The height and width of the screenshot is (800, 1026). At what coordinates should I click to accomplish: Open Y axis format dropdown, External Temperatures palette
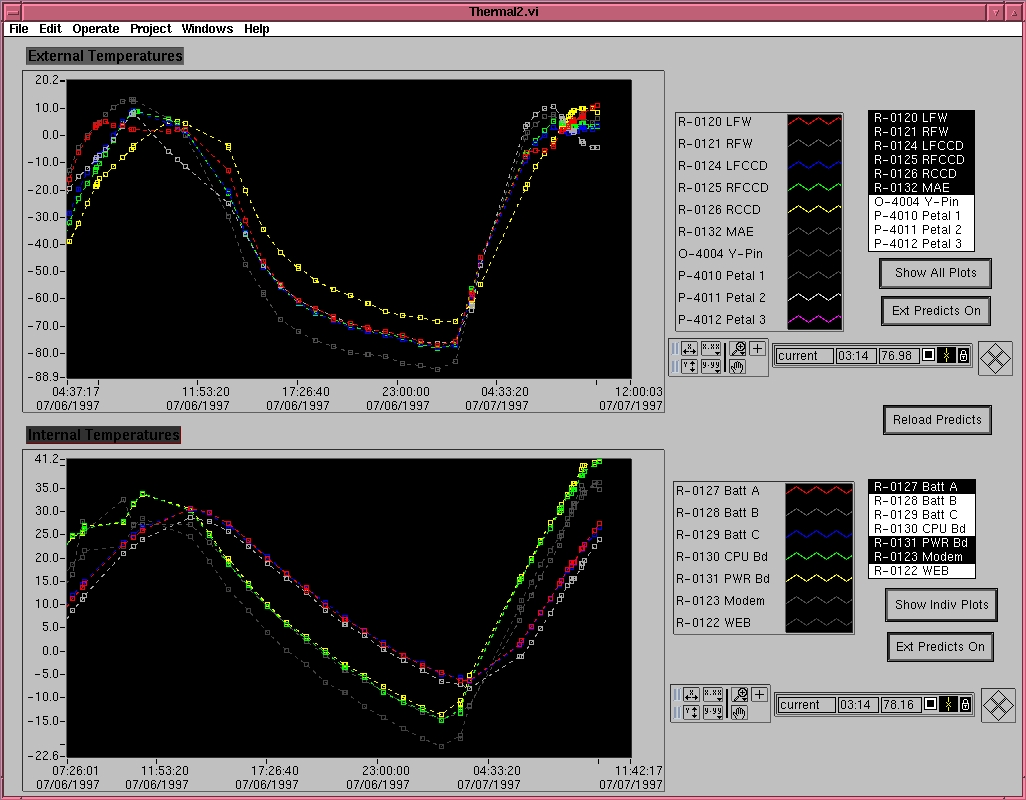tap(712, 367)
